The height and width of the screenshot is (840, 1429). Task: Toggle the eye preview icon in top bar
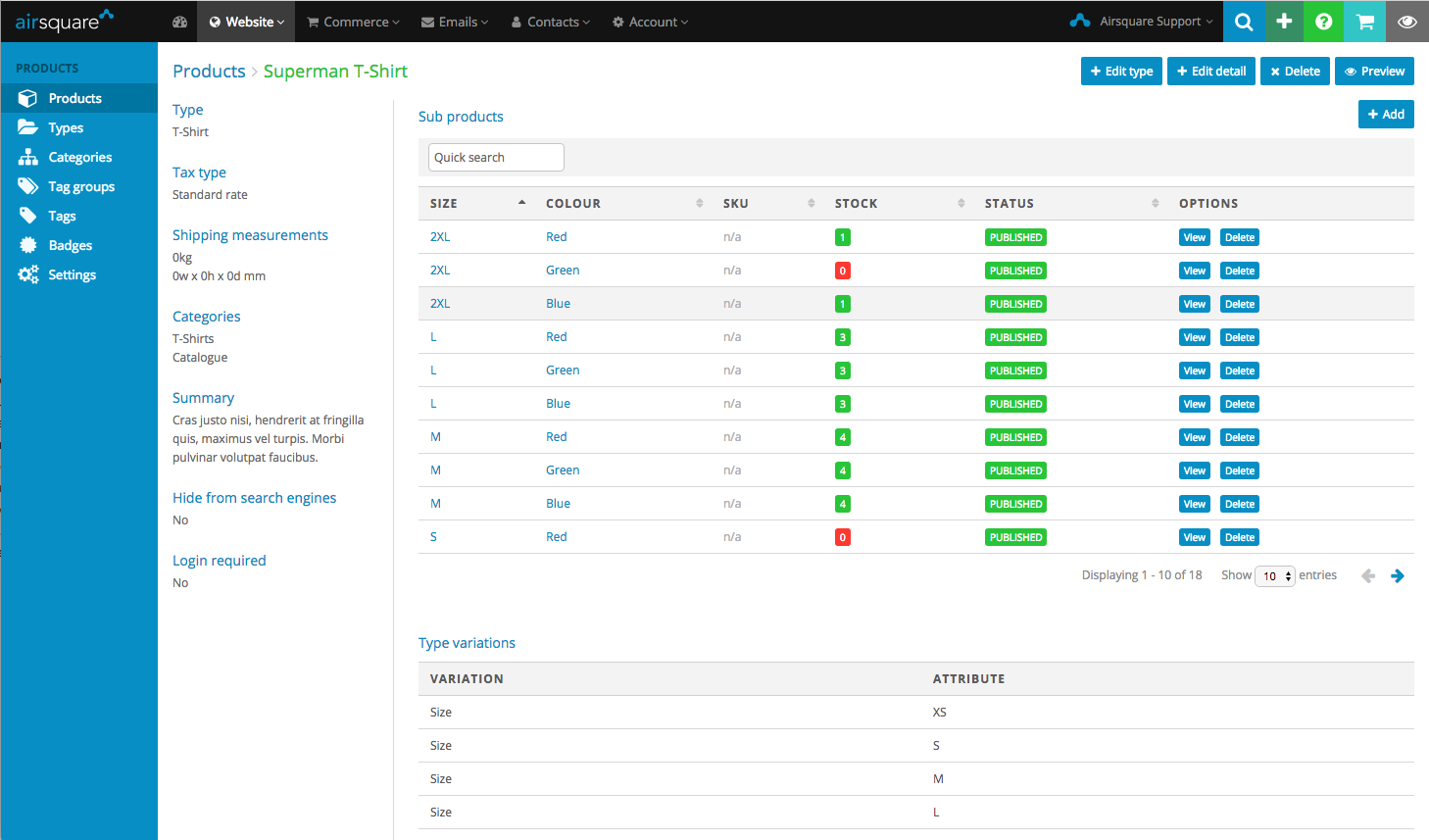pyautogui.click(x=1406, y=22)
